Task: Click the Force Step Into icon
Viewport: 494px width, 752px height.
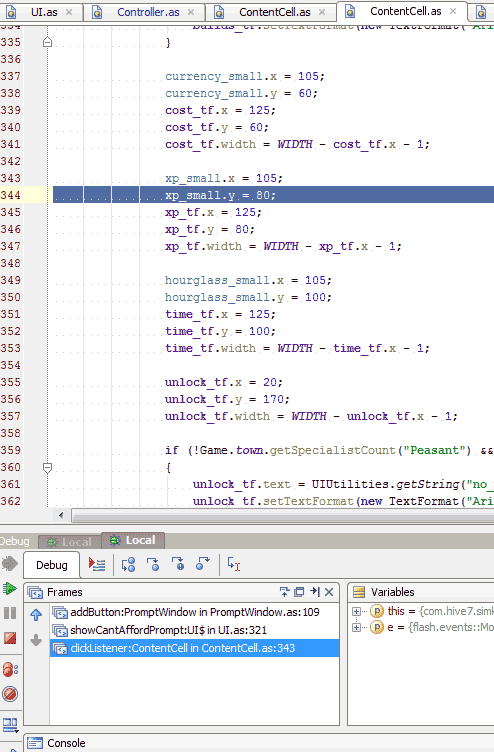Action: pyautogui.click(x=177, y=564)
